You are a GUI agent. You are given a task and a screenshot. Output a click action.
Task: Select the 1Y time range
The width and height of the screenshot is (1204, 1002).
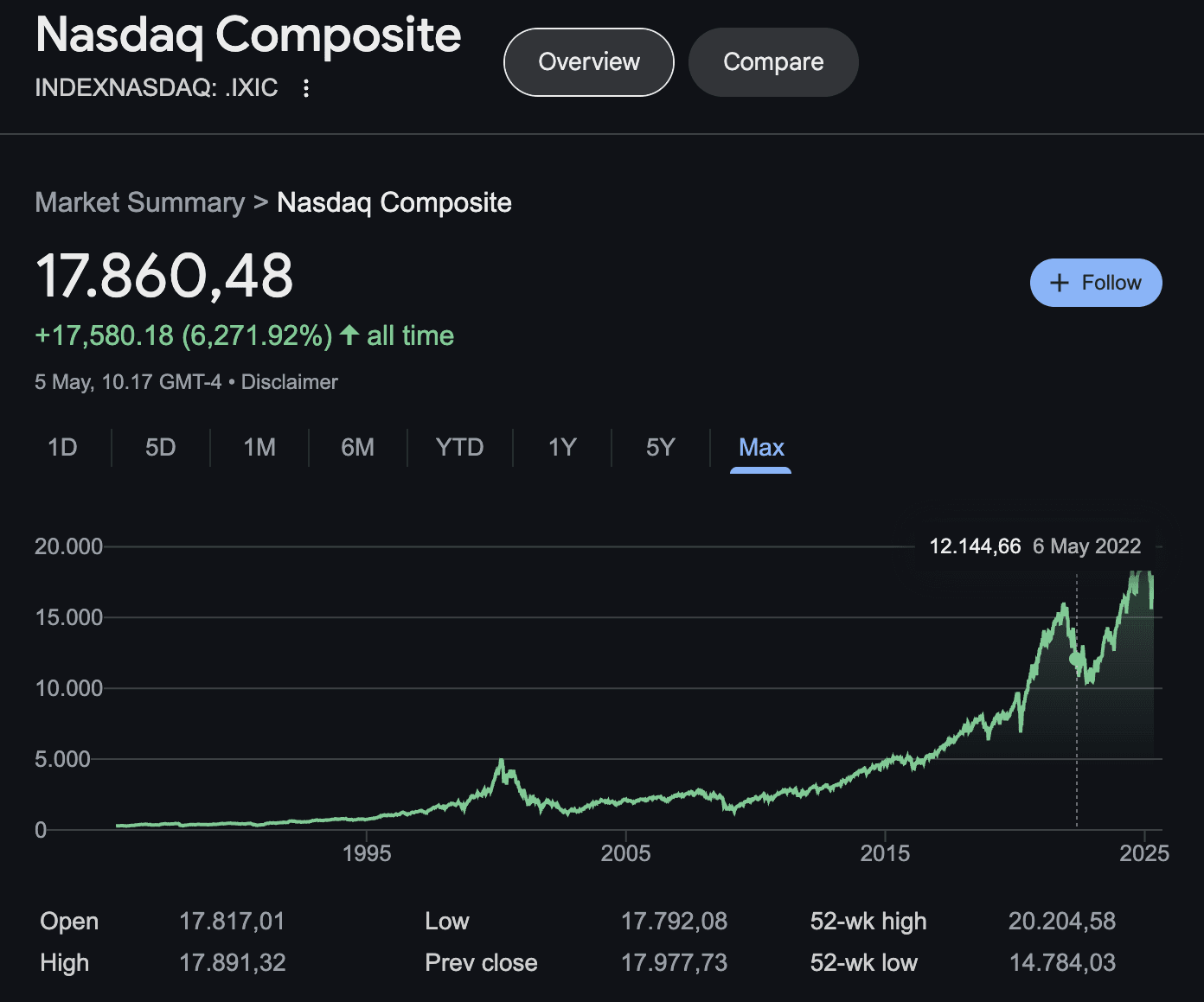point(562,447)
